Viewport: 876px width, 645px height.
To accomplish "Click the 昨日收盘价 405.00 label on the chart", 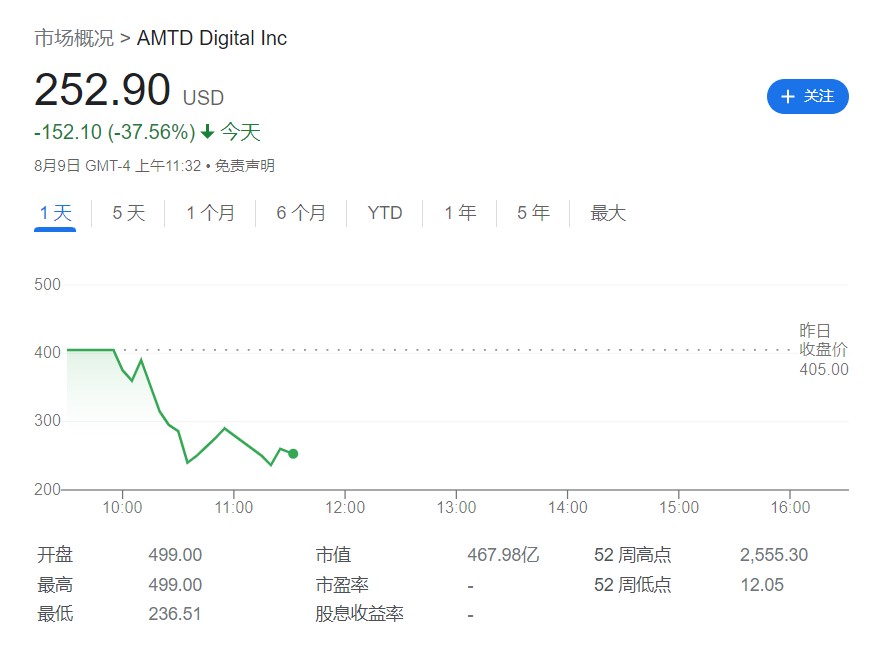I will click(823, 350).
